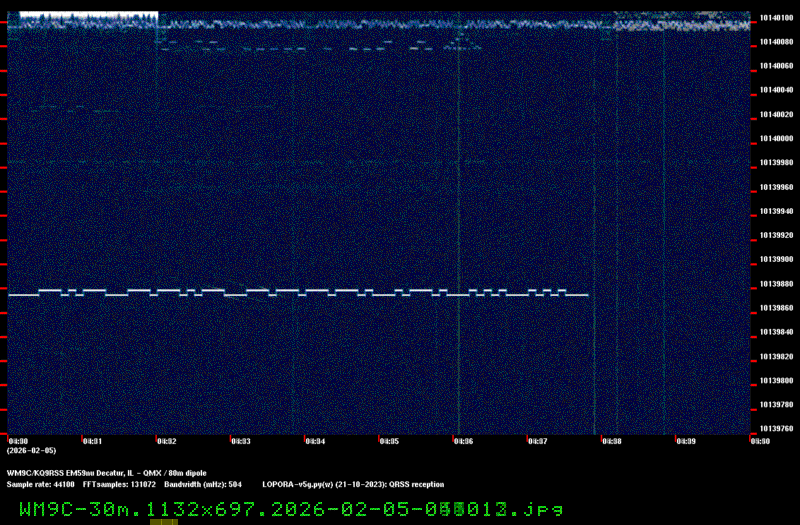Click the green WM9C-30m filename caption
This screenshot has width=800, height=525.
coord(283,509)
